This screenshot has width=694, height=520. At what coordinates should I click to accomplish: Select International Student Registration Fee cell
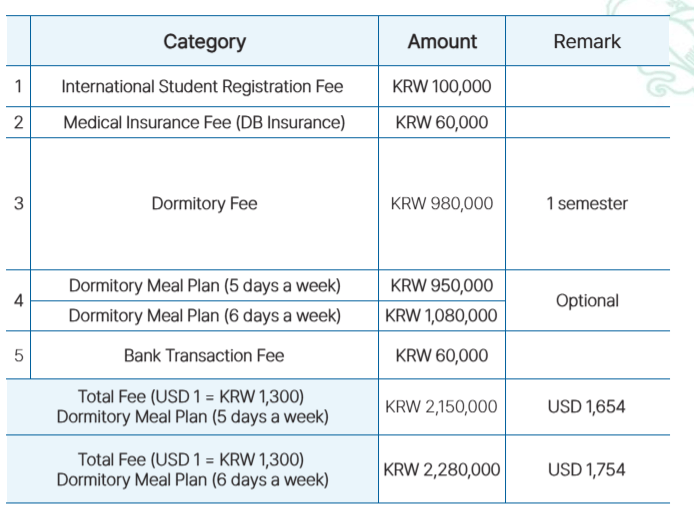coord(202,87)
